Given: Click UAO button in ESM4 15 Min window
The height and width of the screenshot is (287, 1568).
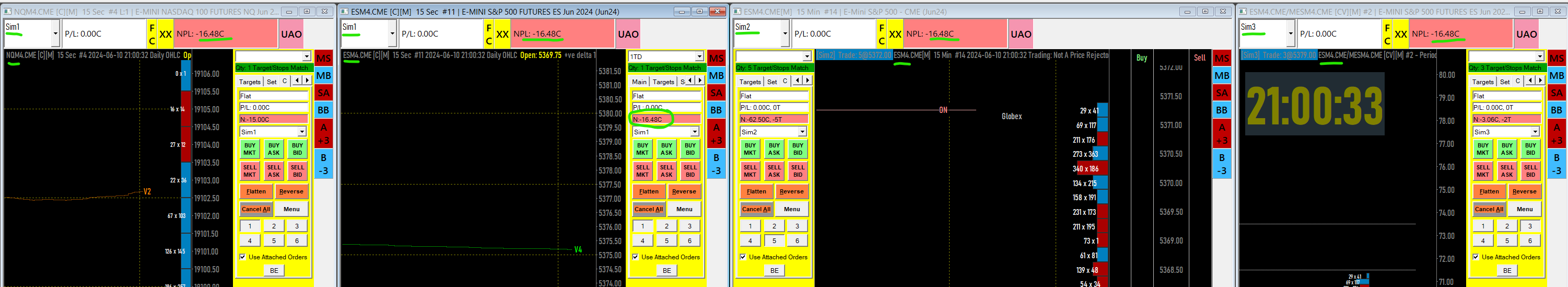Looking at the screenshot, I should point(1021,34).
